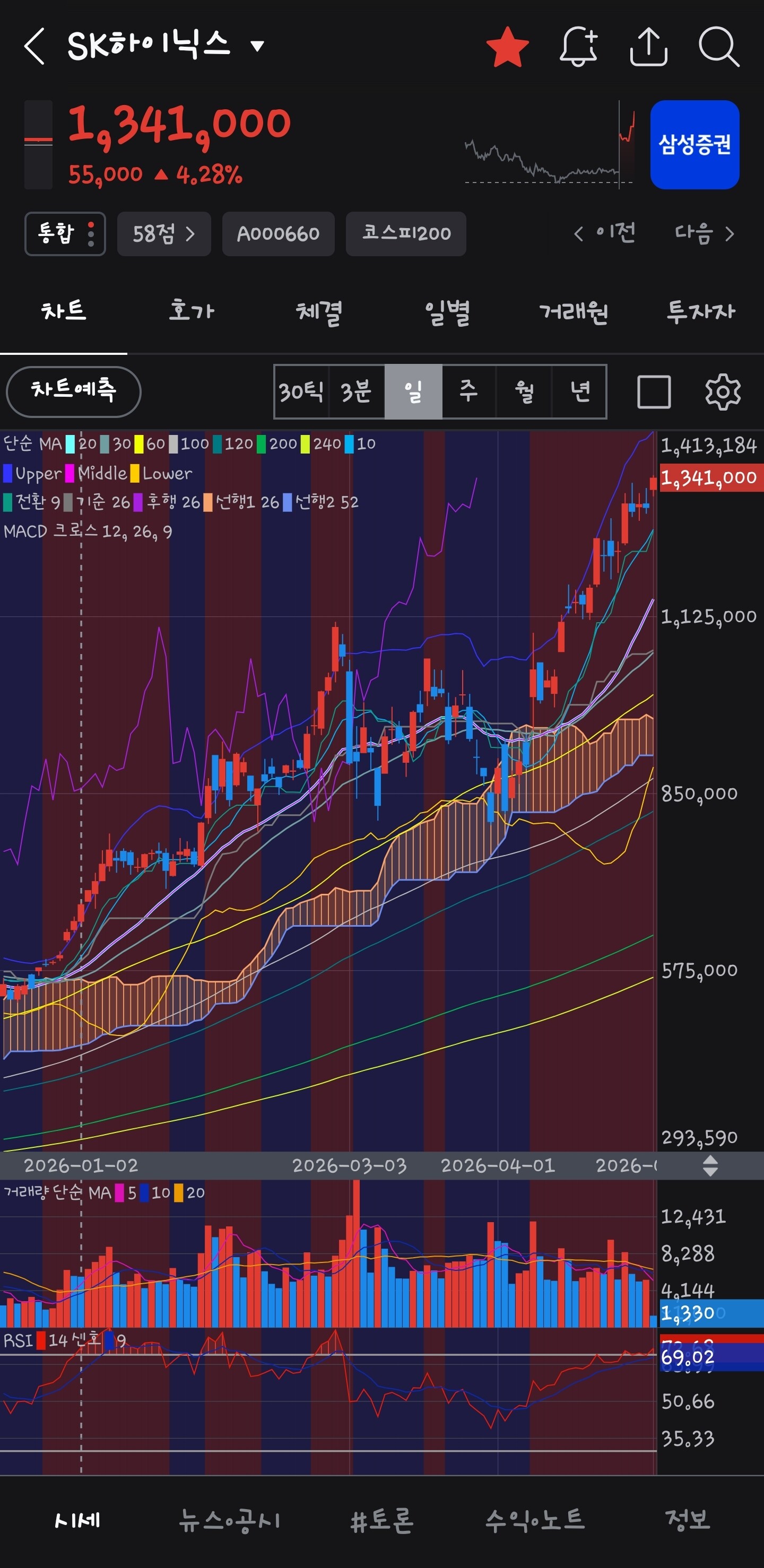Open the 수익노트 bottom tab
Screen dimensions: 764x1568
534,1520
